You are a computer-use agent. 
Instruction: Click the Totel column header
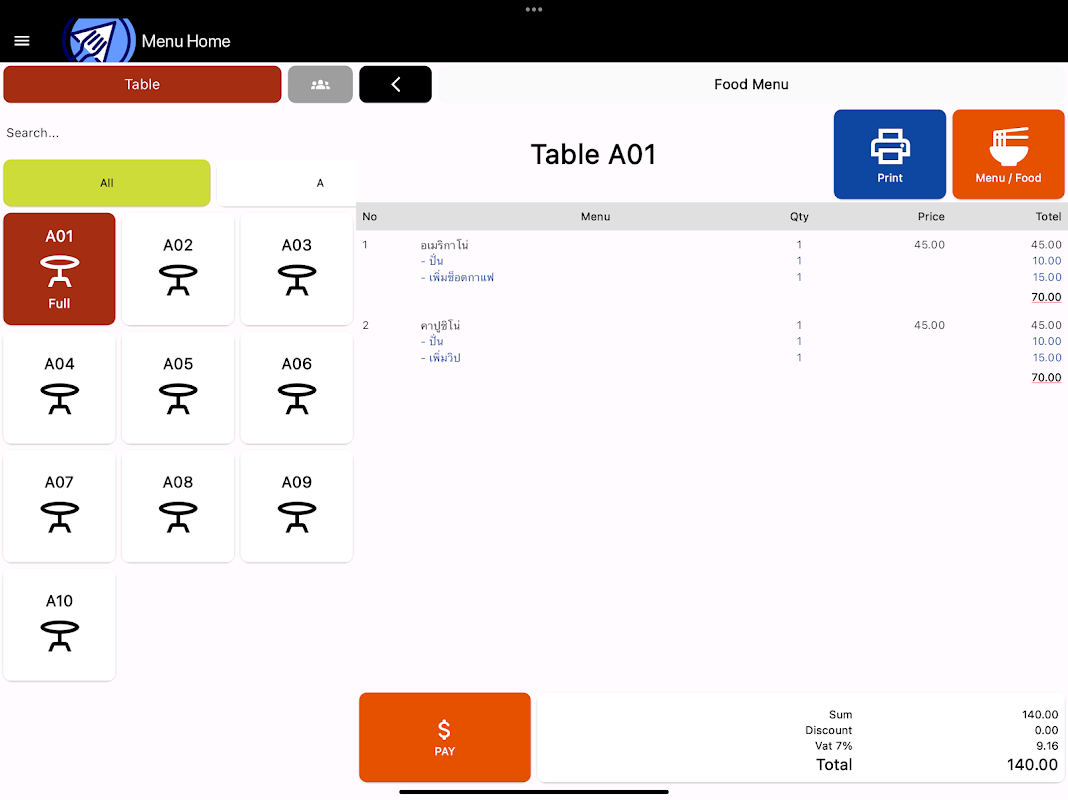[1048, 217]
